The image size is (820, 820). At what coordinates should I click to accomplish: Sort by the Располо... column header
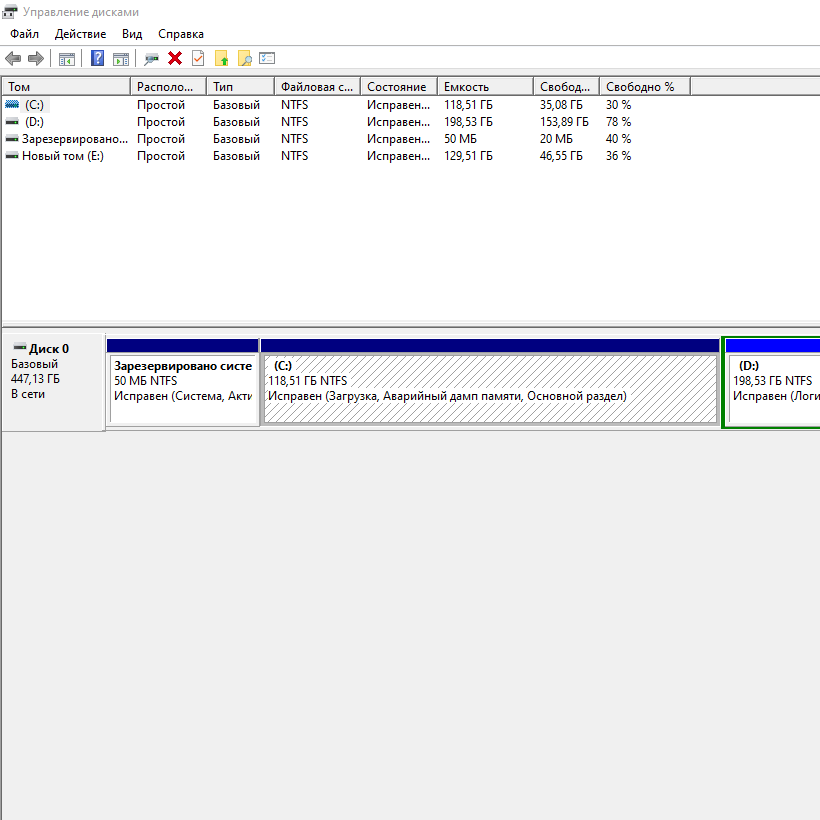pos(168,87)
